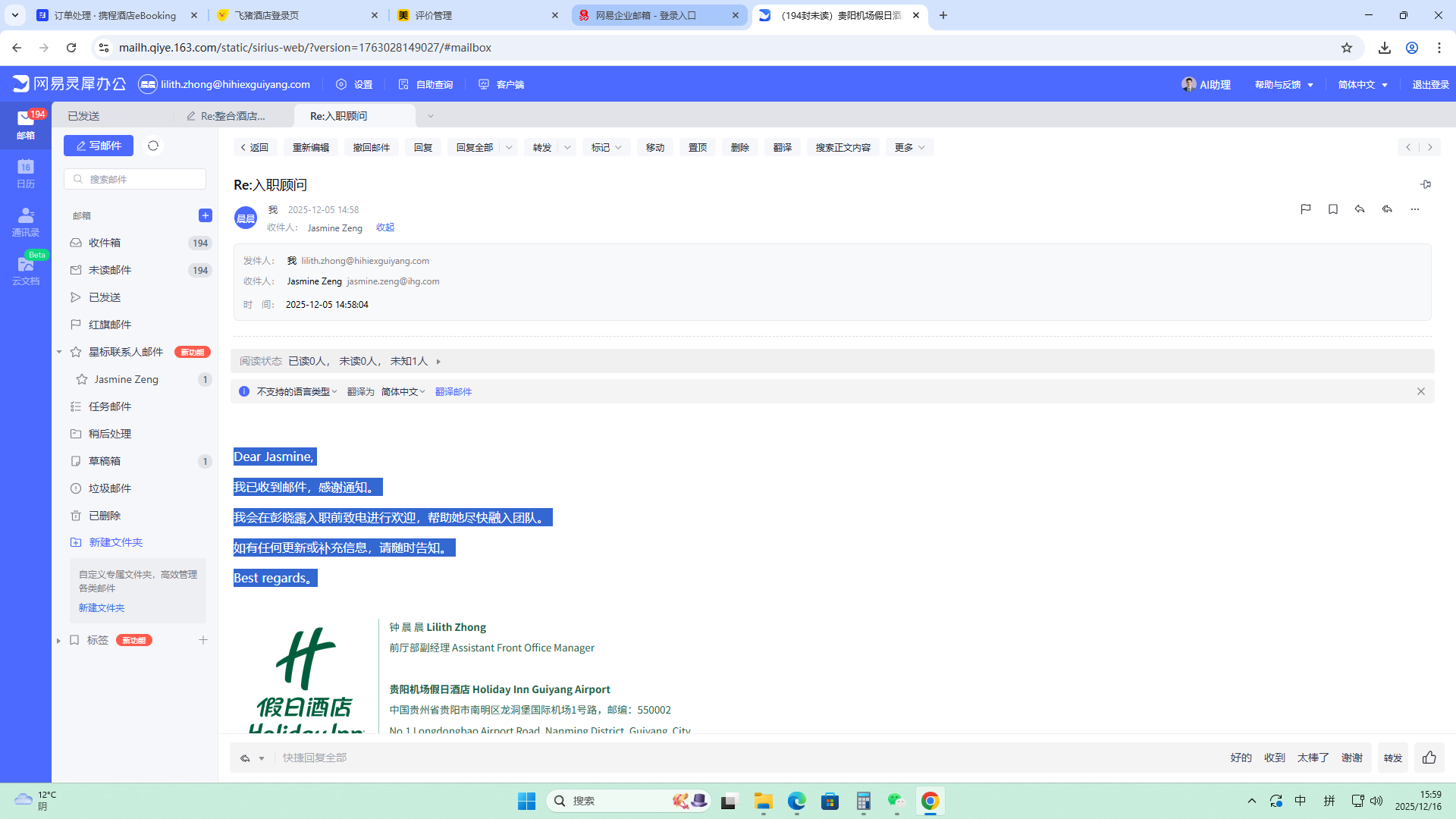Switch to the 已发送 tab
The width and height of the screenshot is (1456, 819).
(83, 116)
